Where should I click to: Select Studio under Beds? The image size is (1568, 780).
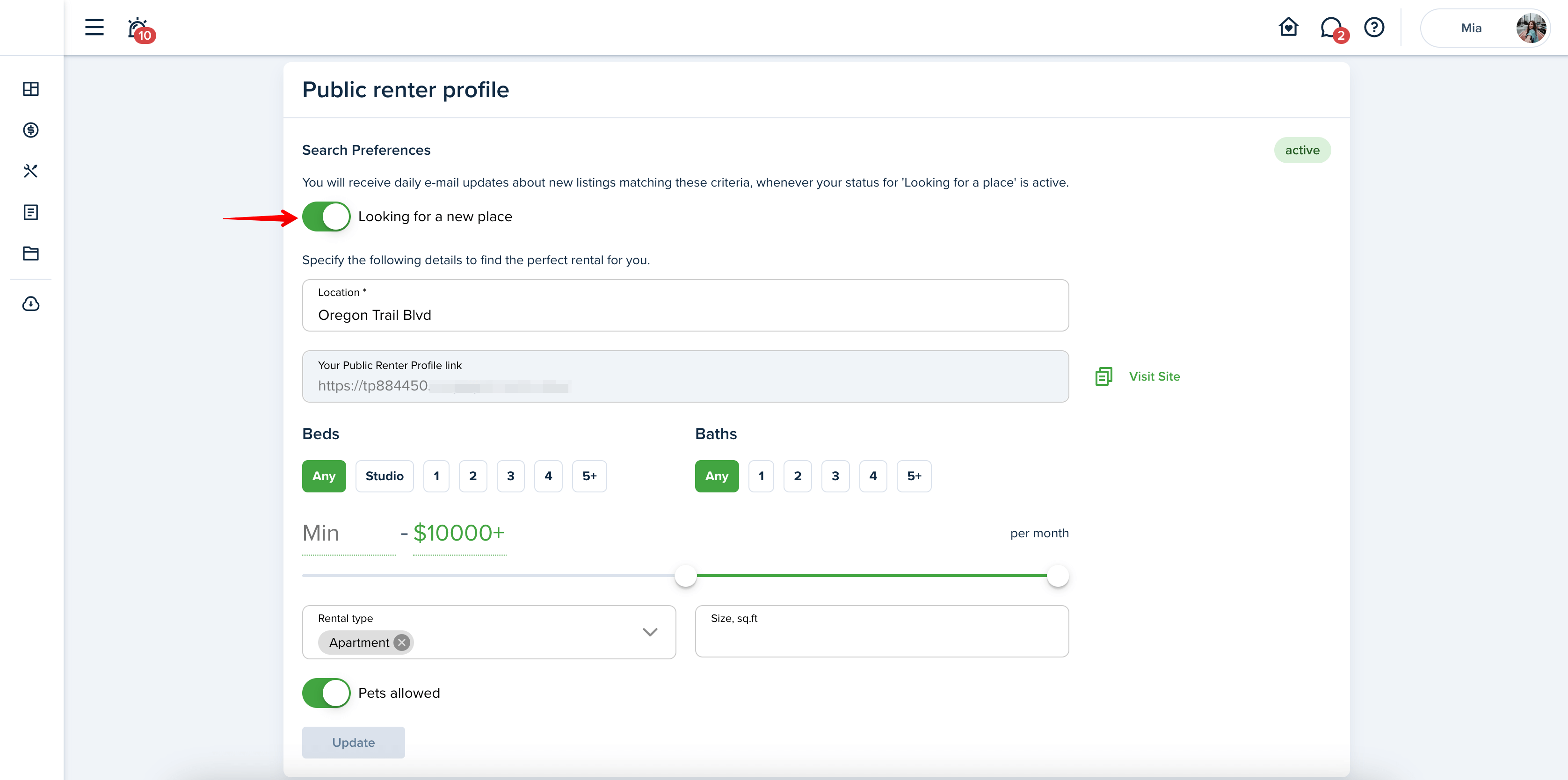tap(384, 477)
